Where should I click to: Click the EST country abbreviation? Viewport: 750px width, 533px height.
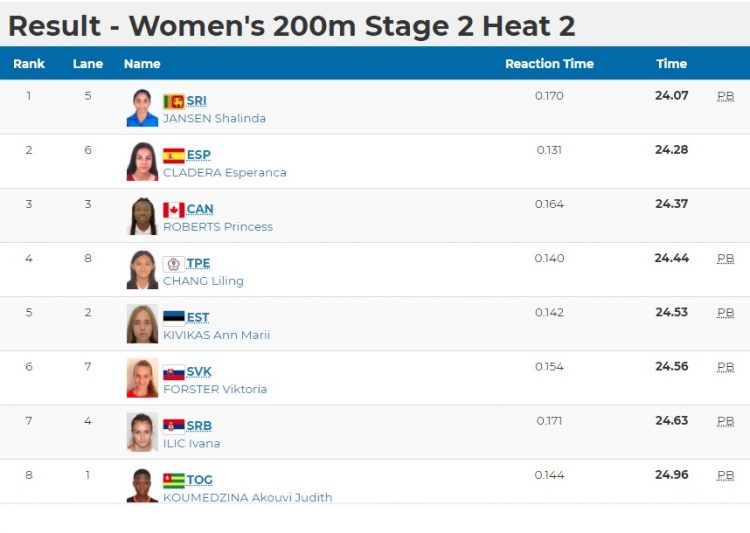pos(198,317)
